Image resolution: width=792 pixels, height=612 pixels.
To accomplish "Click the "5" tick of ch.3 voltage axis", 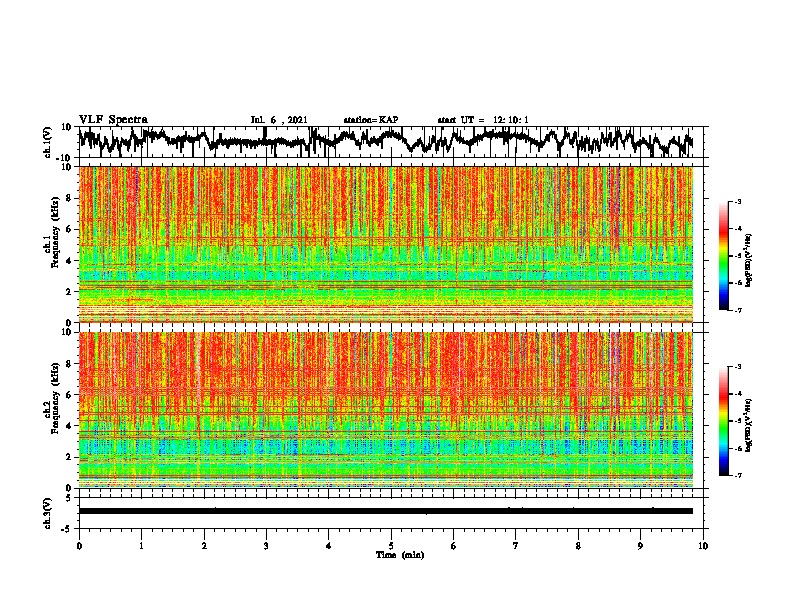I will [x=69, y=498].
